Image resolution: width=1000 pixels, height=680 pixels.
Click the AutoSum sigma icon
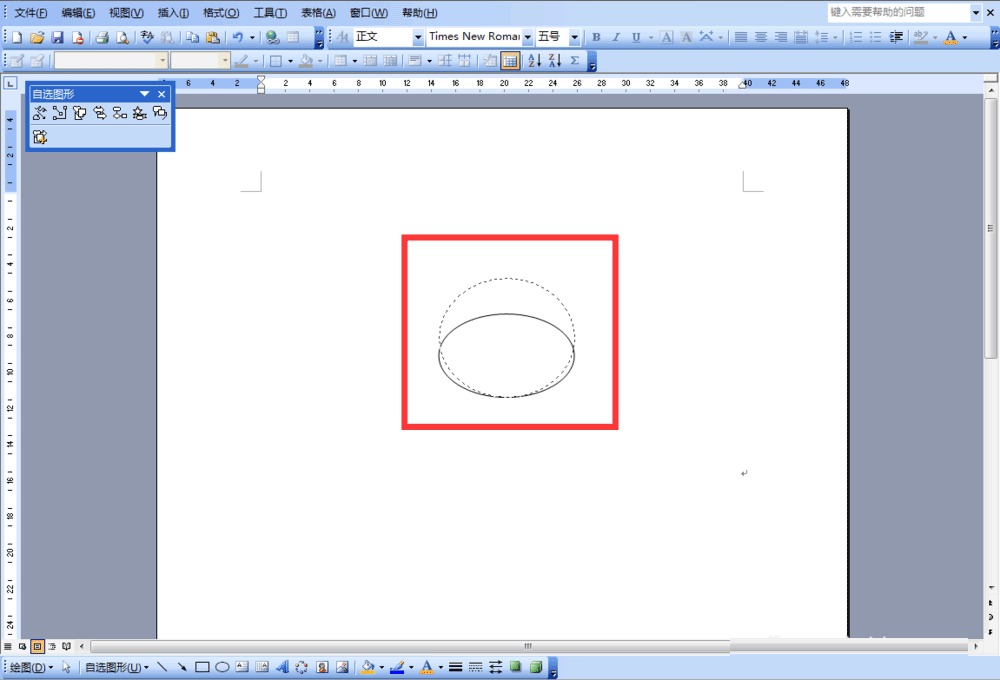point(575,61)
